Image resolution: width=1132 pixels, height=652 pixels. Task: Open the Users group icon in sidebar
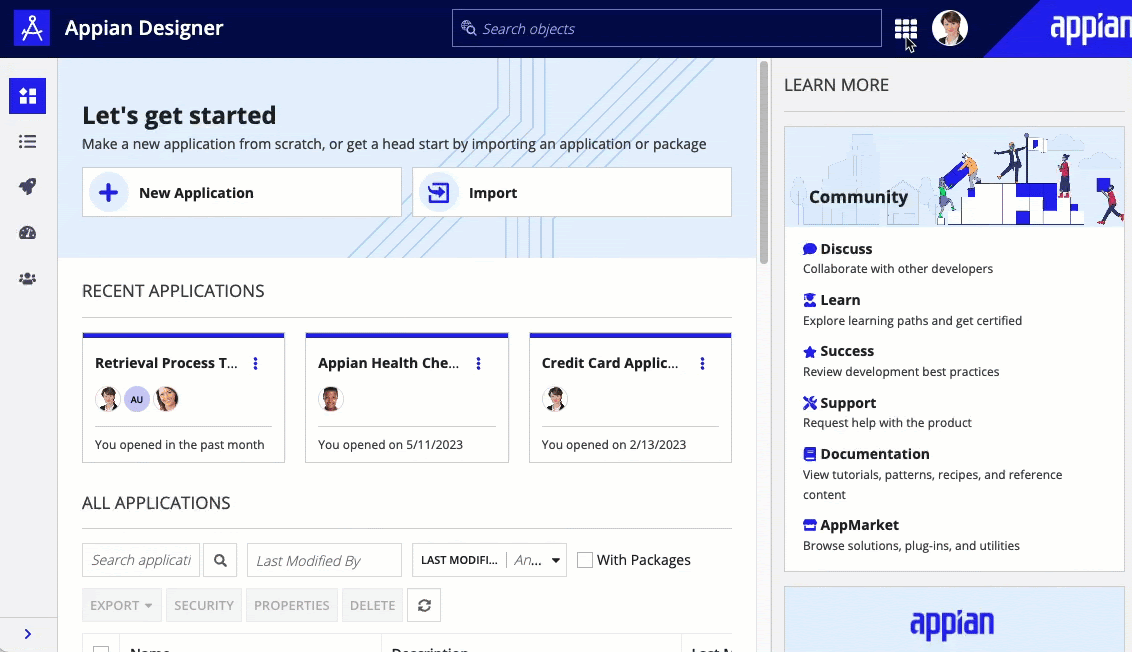click(x=28, y=279)
